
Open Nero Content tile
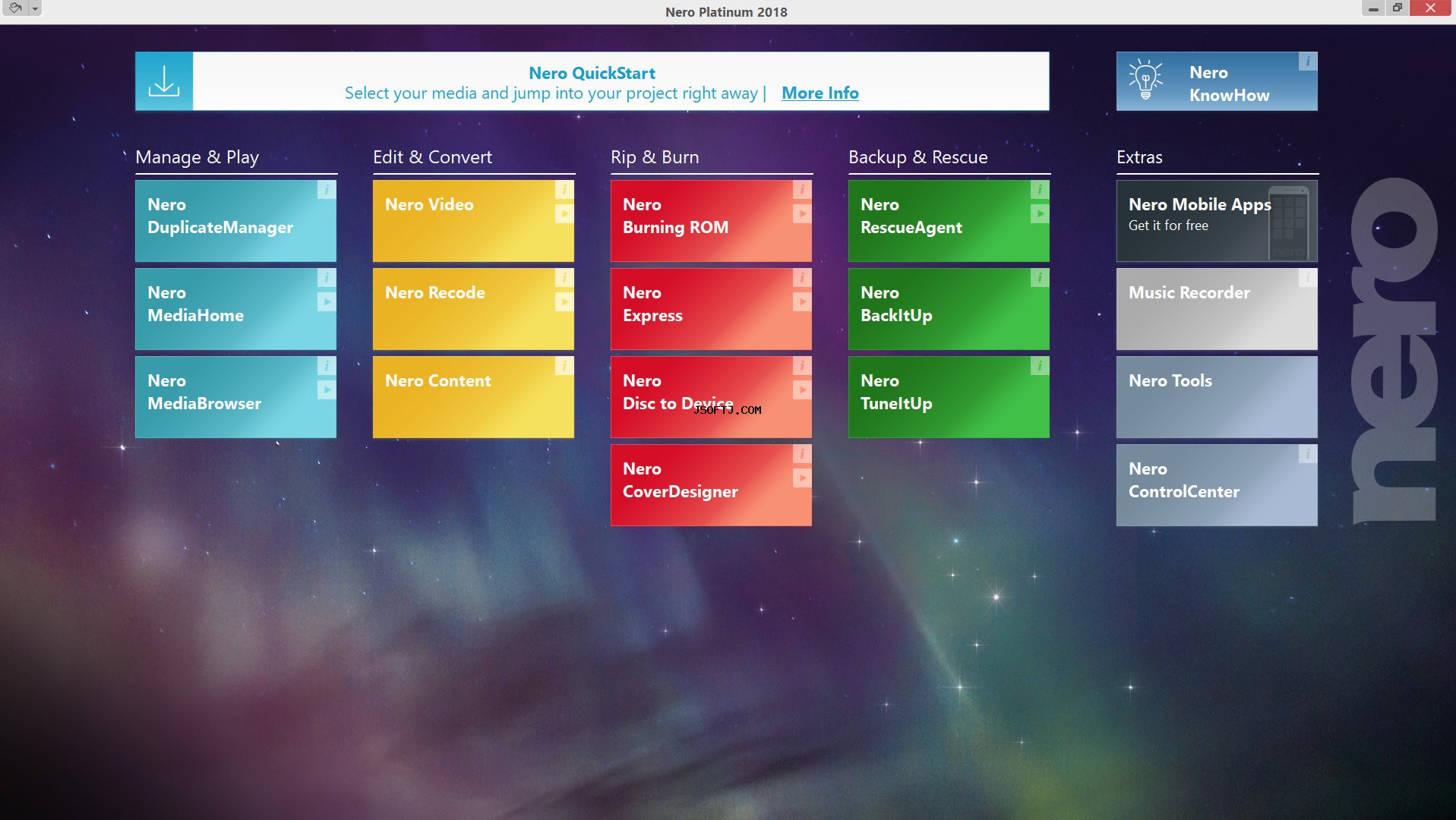pyautogui.click(x=473, y=397)
